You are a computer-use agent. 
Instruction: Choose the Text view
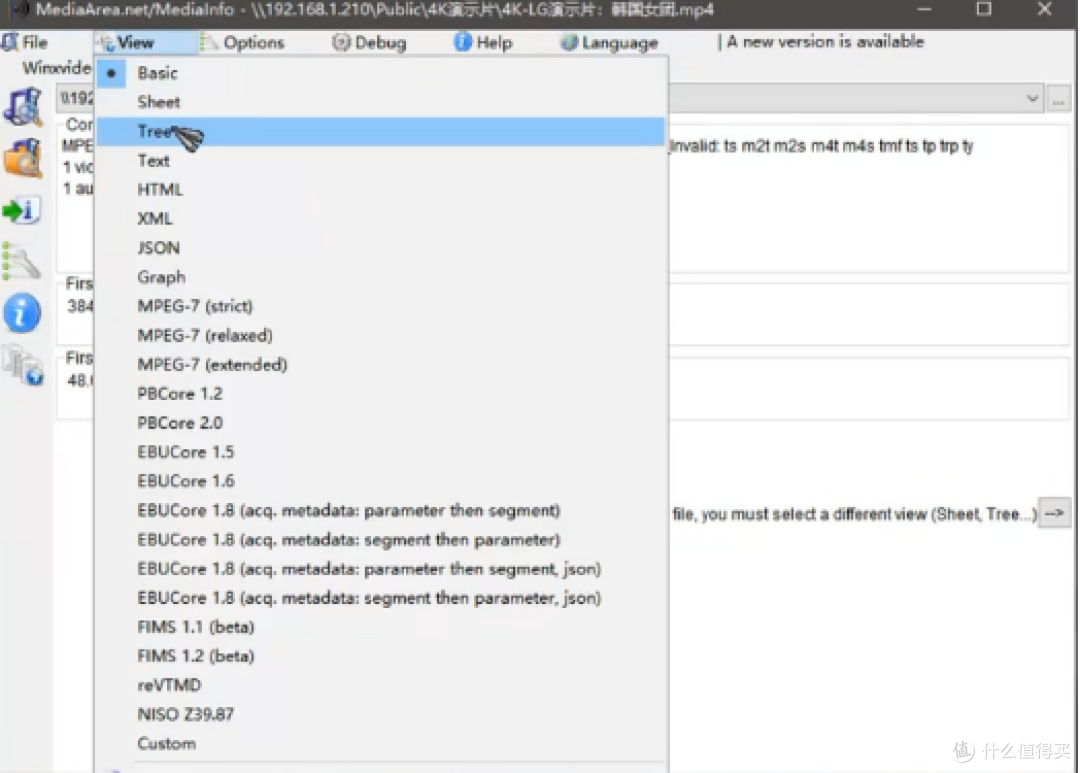380,161
